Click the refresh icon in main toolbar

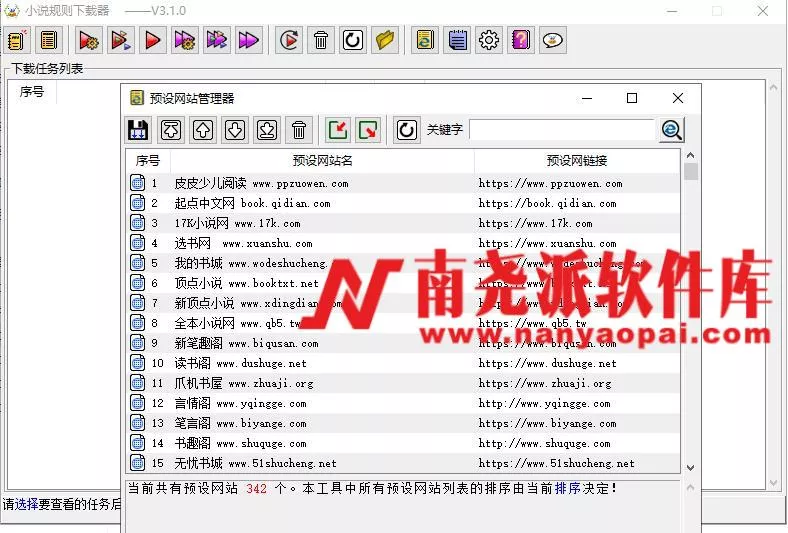click(x=353, y=40)
